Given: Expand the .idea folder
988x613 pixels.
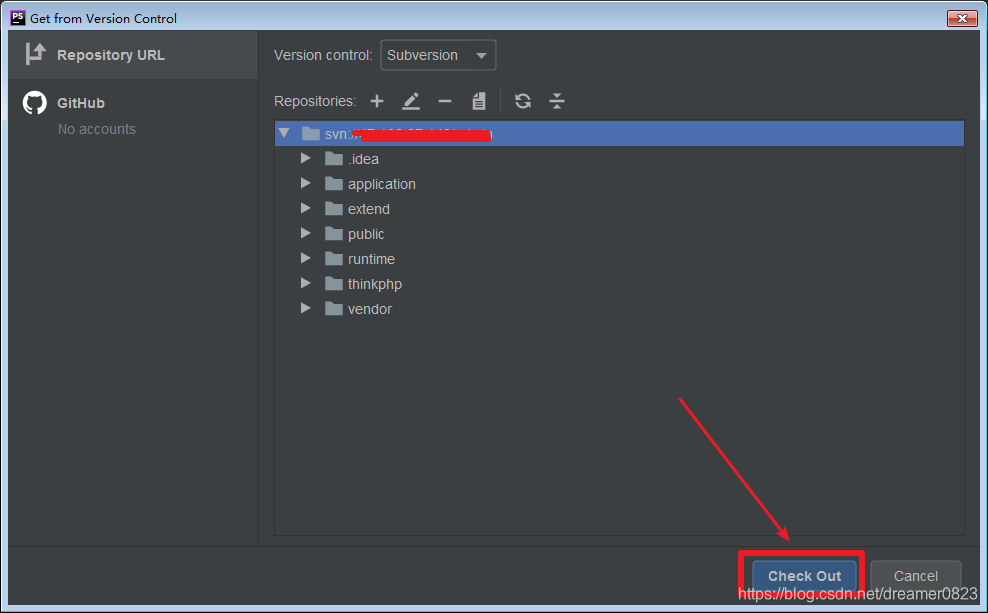Looking at the screenshot, I should tap(306, 158).
